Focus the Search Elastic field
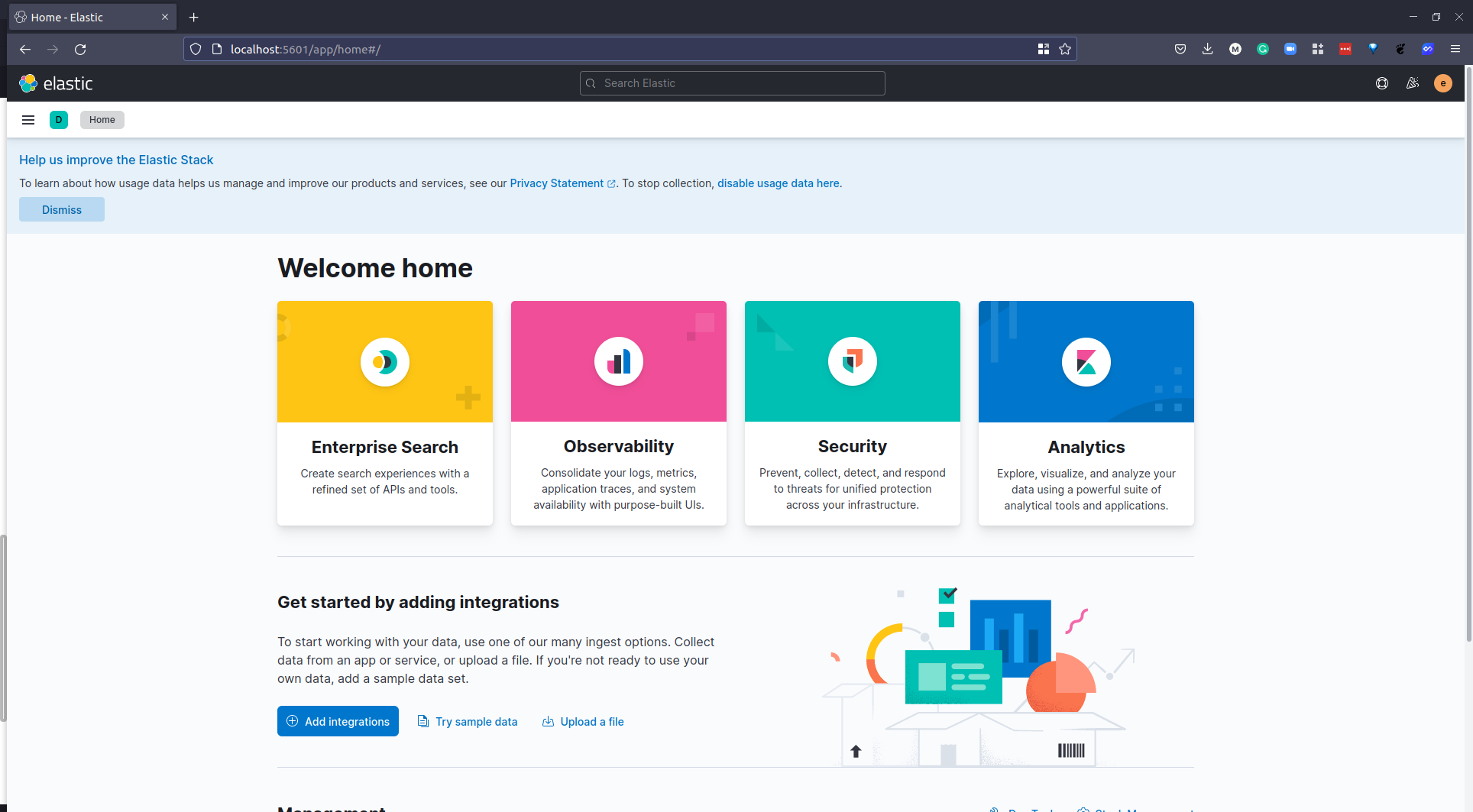Viewport: 1473px width, 812px height. point(733,83)
